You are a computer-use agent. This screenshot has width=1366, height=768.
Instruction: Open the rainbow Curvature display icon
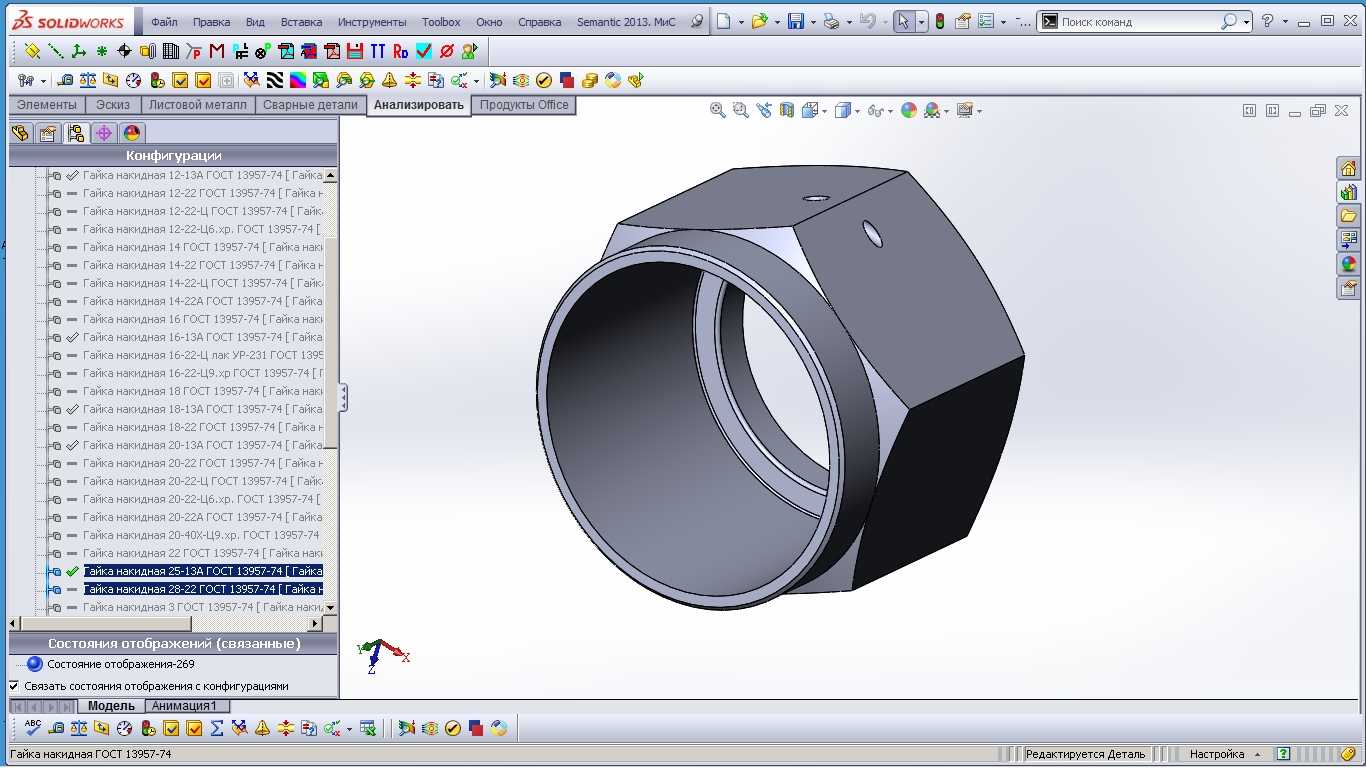(298, 80)
